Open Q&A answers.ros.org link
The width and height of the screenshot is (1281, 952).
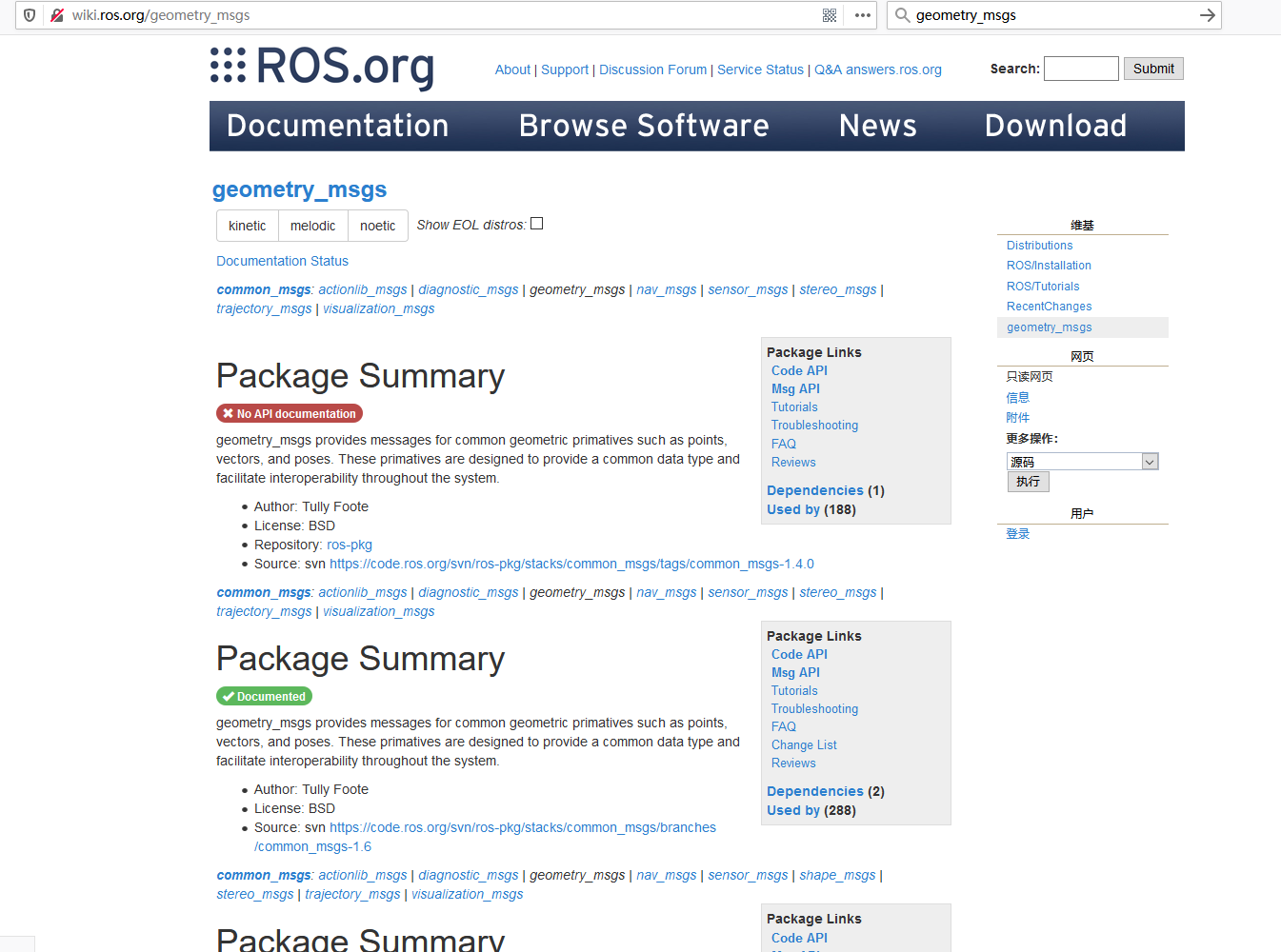(878, 69)
